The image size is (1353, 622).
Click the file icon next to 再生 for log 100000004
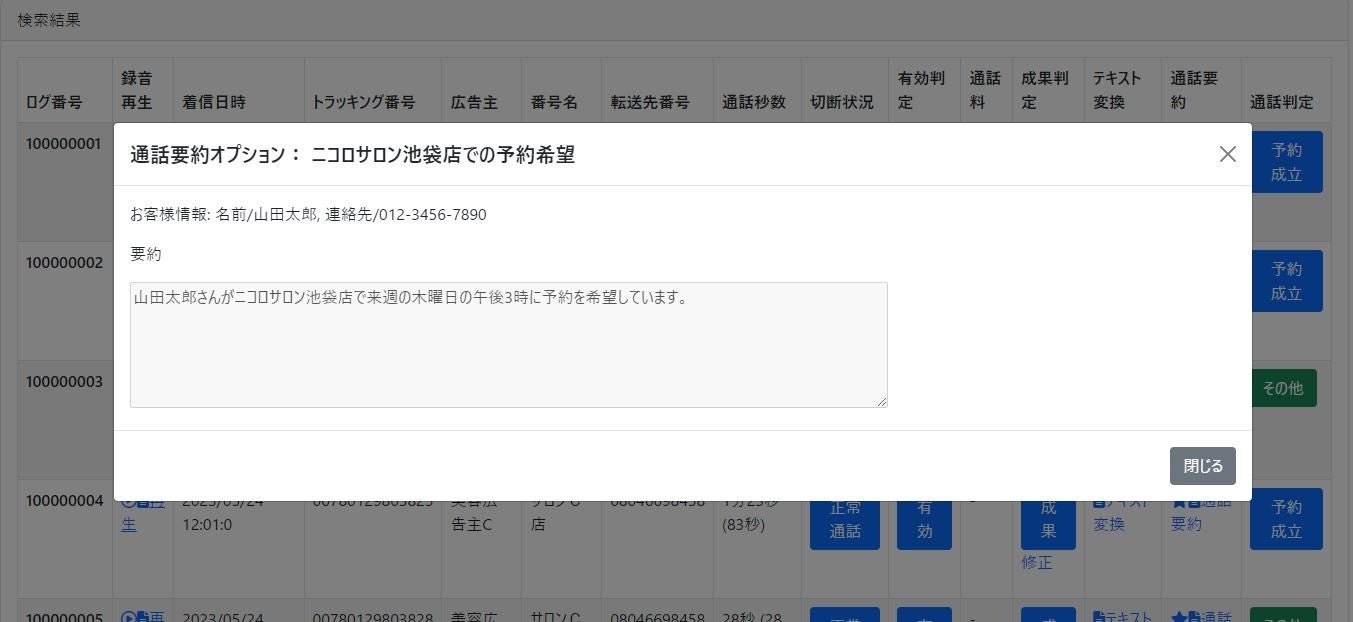coord(141,503)
